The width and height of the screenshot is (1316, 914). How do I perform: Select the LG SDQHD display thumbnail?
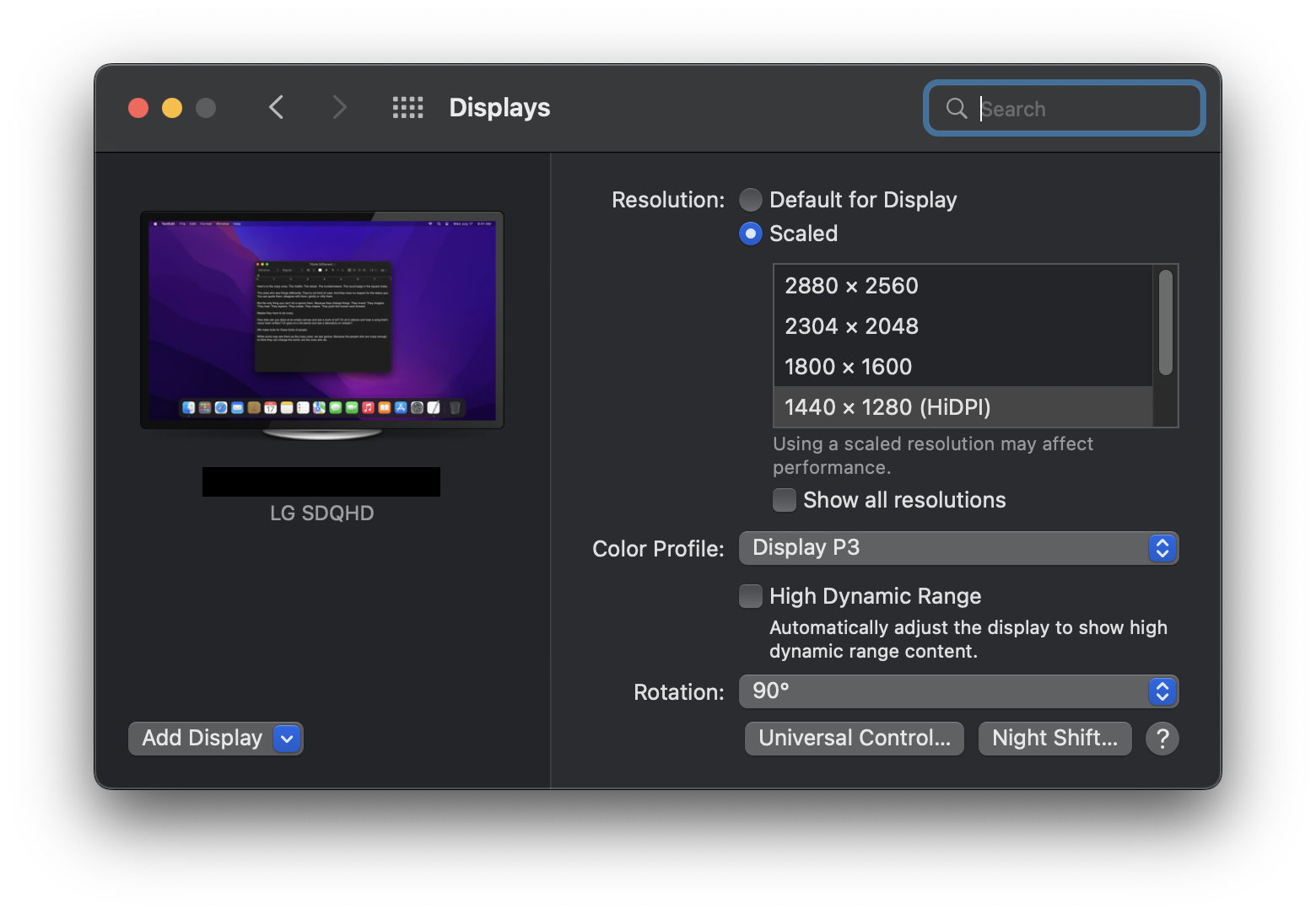pos(322,325)
